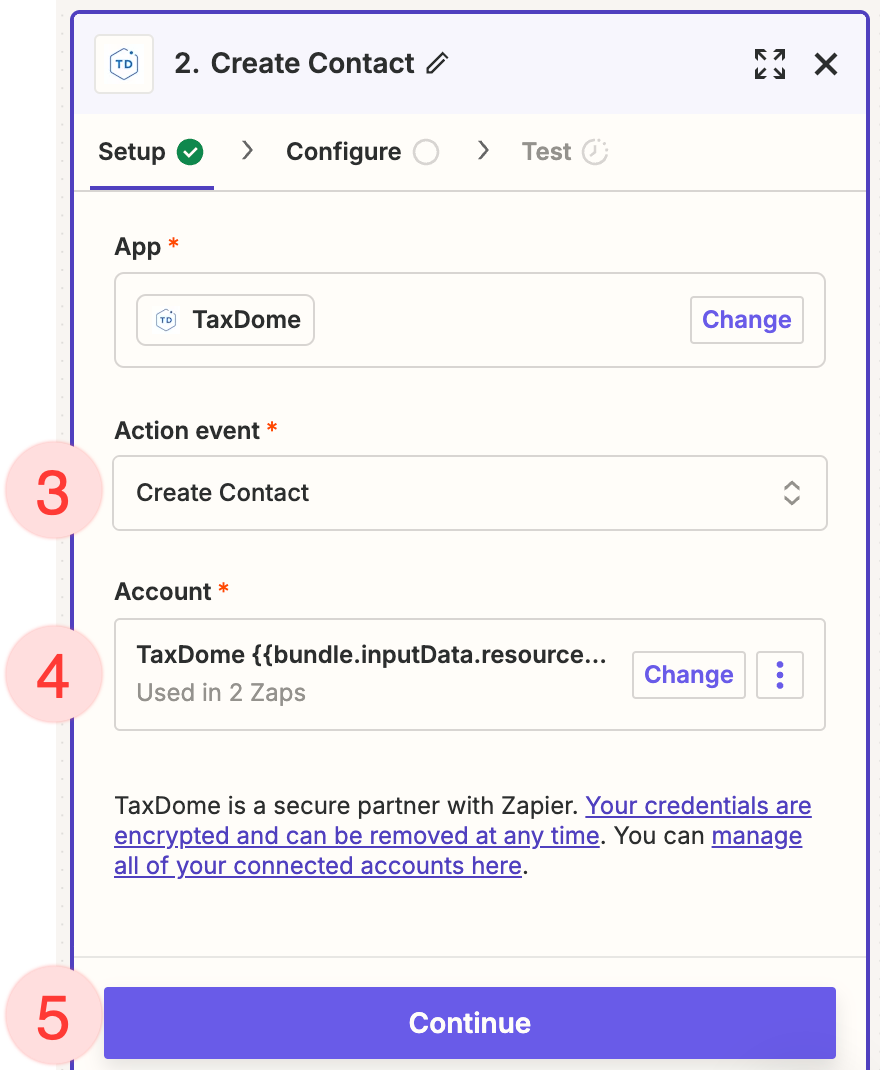Open the credentials are encrypted link
This screenshot has width=880, height=1070.
coord(698,806)
